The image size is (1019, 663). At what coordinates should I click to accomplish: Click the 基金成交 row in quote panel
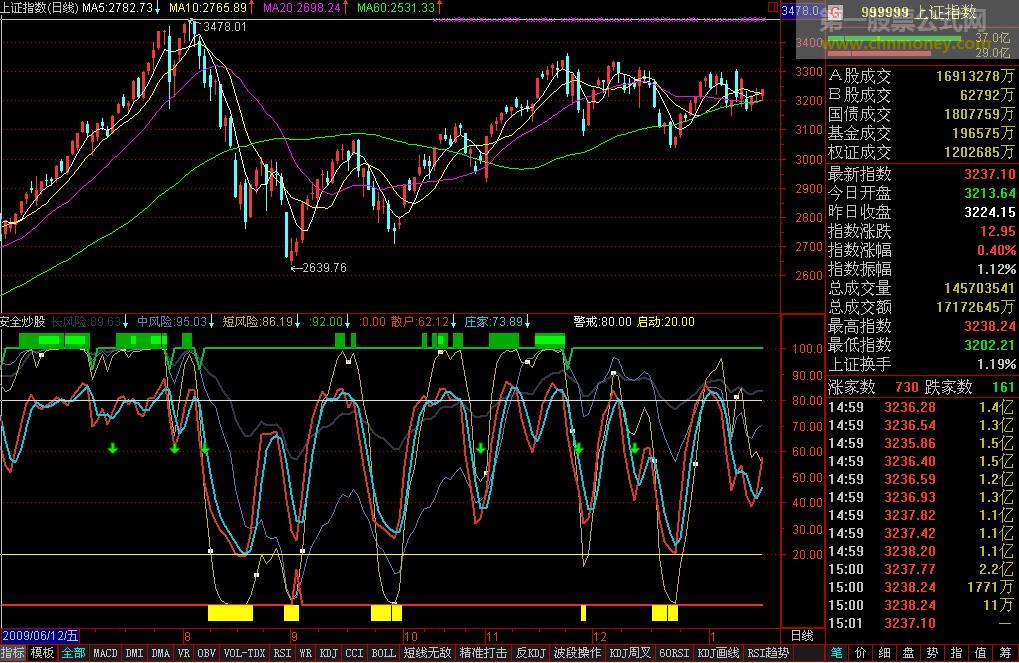(920, 133)
